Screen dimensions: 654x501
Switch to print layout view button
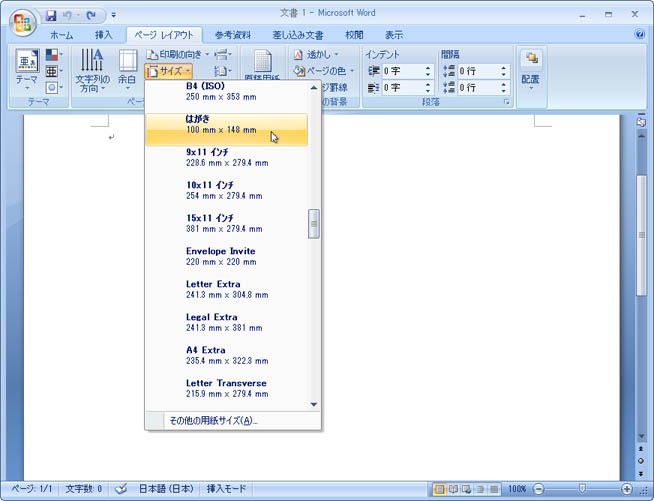pos(439,489)
